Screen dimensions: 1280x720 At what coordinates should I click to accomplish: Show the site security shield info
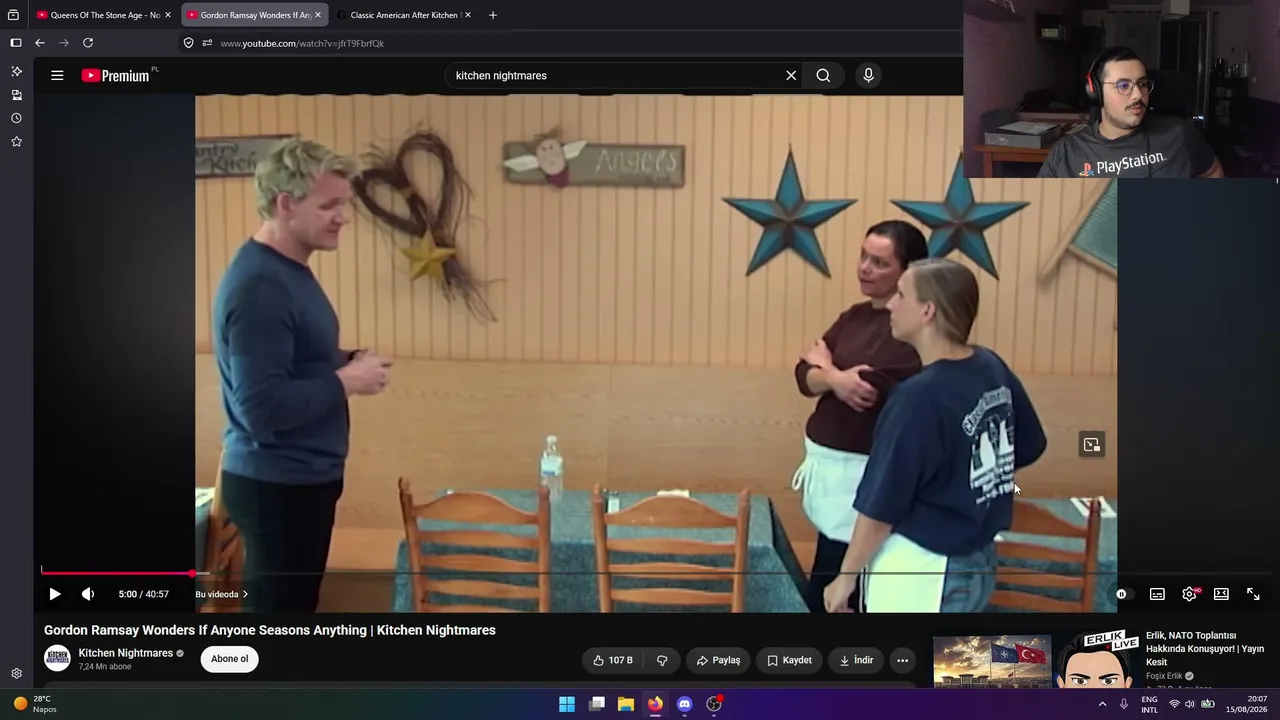click(x=188, y=43)
